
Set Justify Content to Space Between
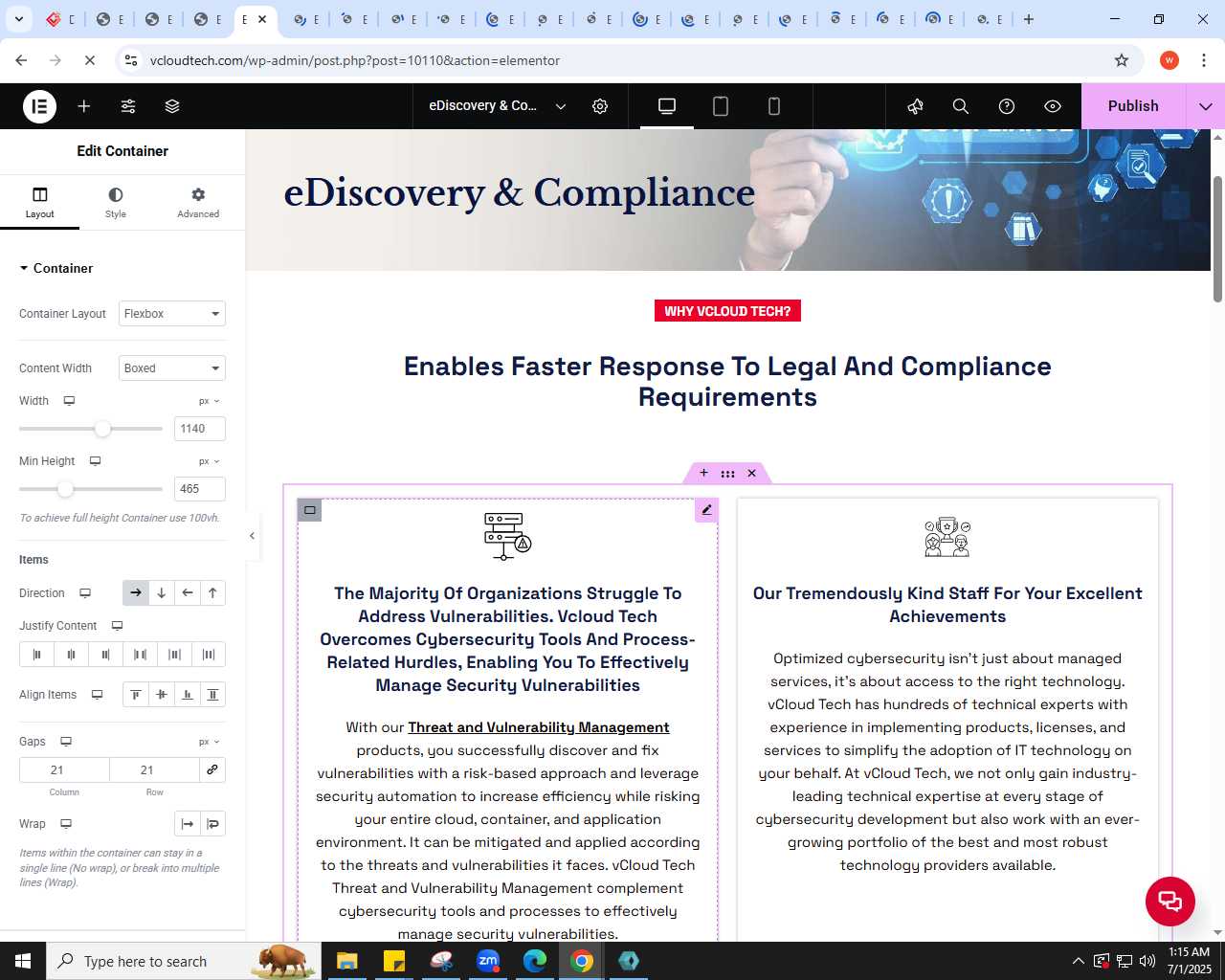coord(140,655)
